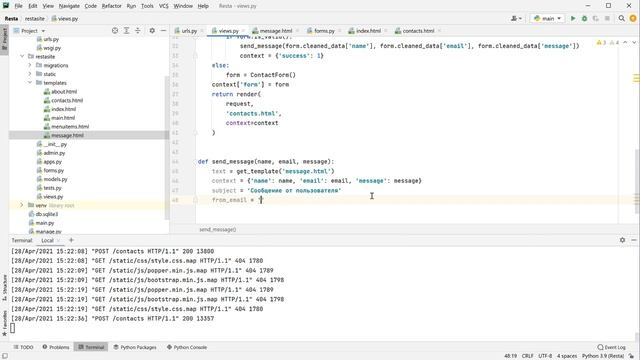Open the VCS menu

[x=163, y=6]
